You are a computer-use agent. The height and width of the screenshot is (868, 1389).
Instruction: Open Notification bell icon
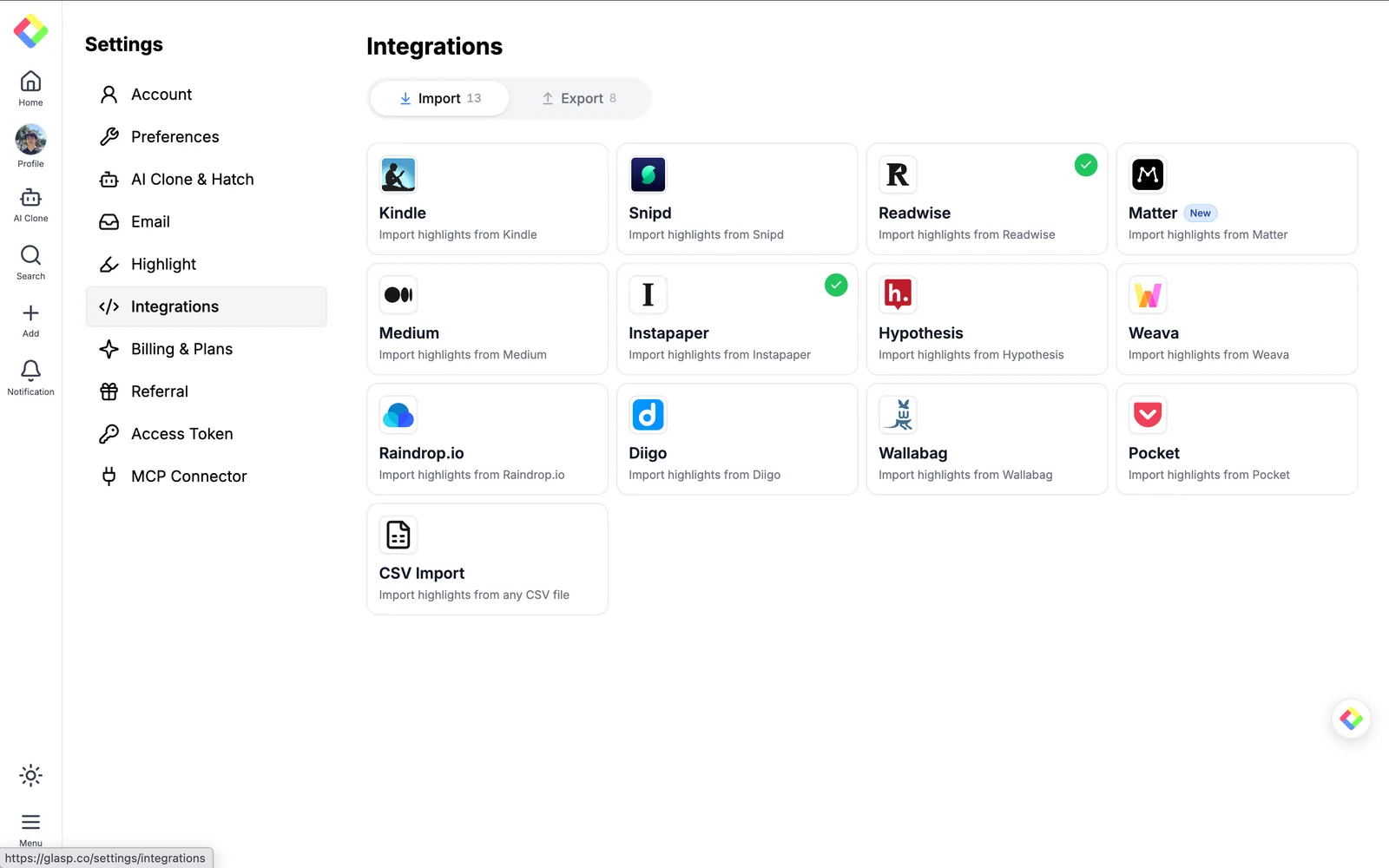coord(30,371)
